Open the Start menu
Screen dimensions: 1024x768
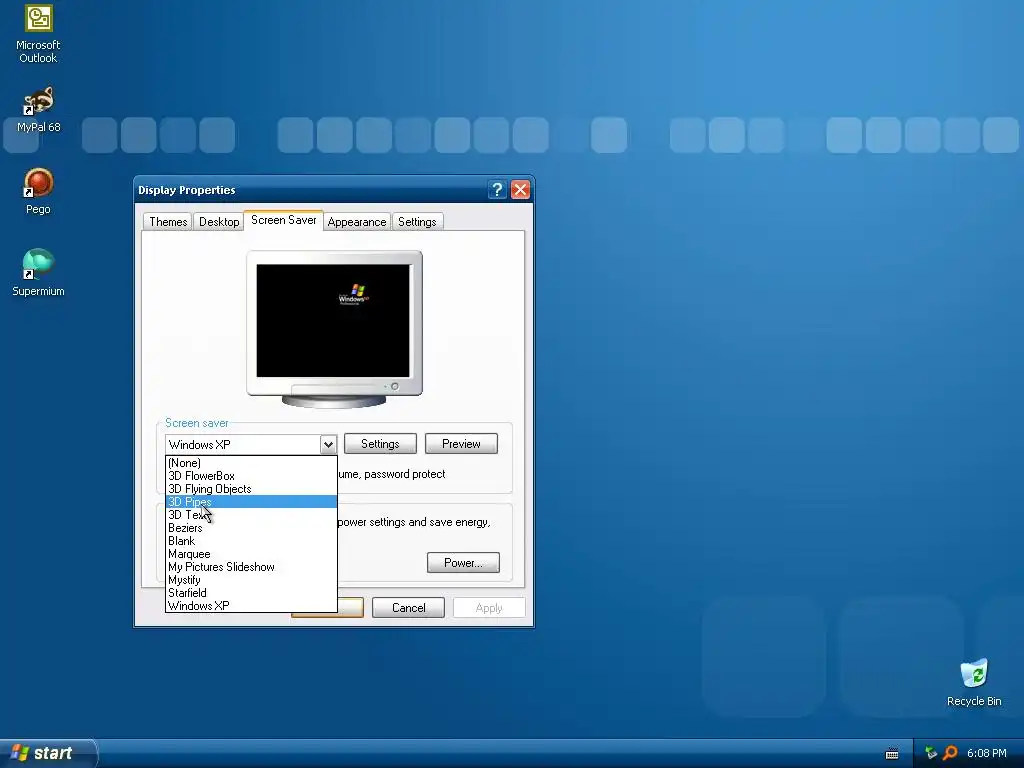point(48,753)
